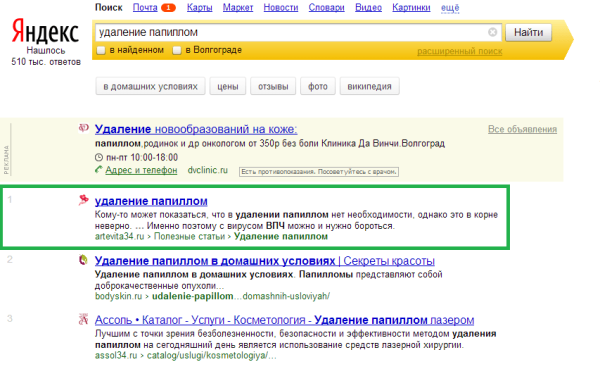Open the Словари tab
Viewport: 600px width, 369px height.
tap(326, 8)
